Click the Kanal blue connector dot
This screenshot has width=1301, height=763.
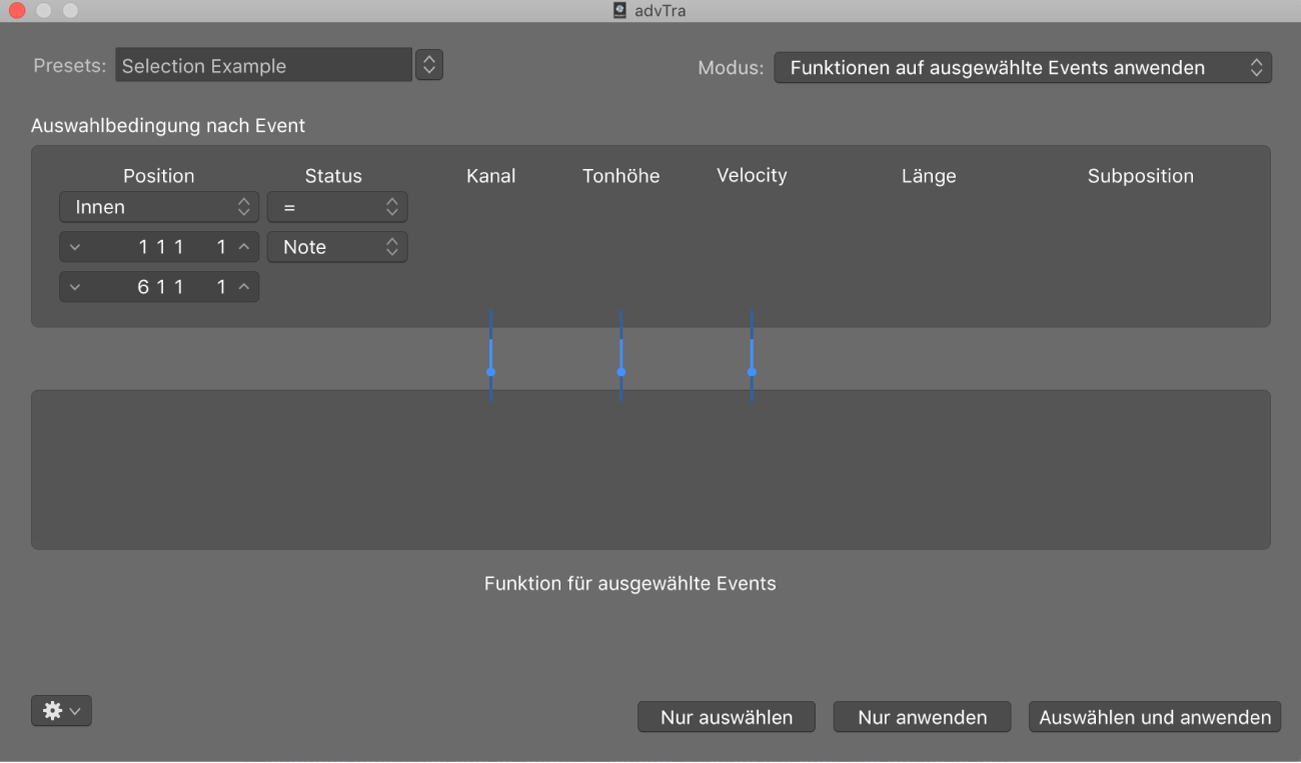click(491, 372)
